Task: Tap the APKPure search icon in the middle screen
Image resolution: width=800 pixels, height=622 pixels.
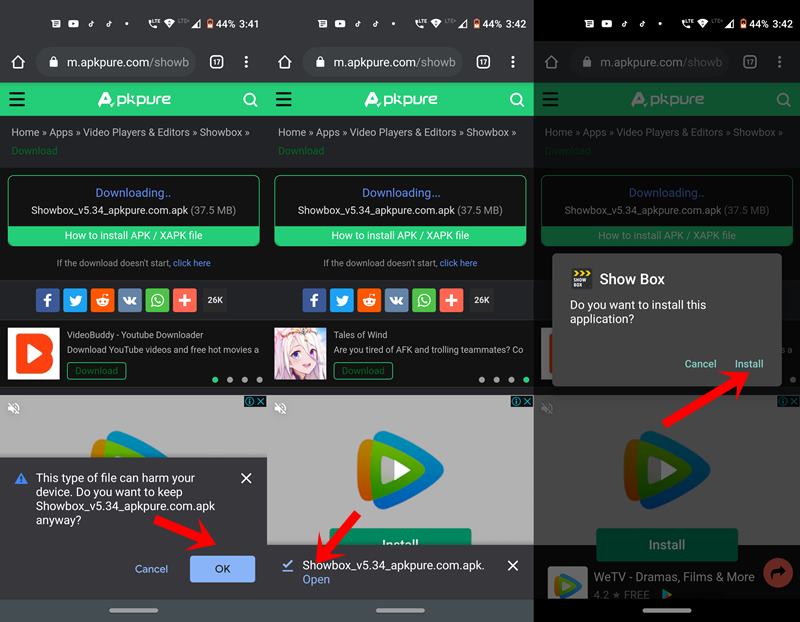Action: click(517, 99)
